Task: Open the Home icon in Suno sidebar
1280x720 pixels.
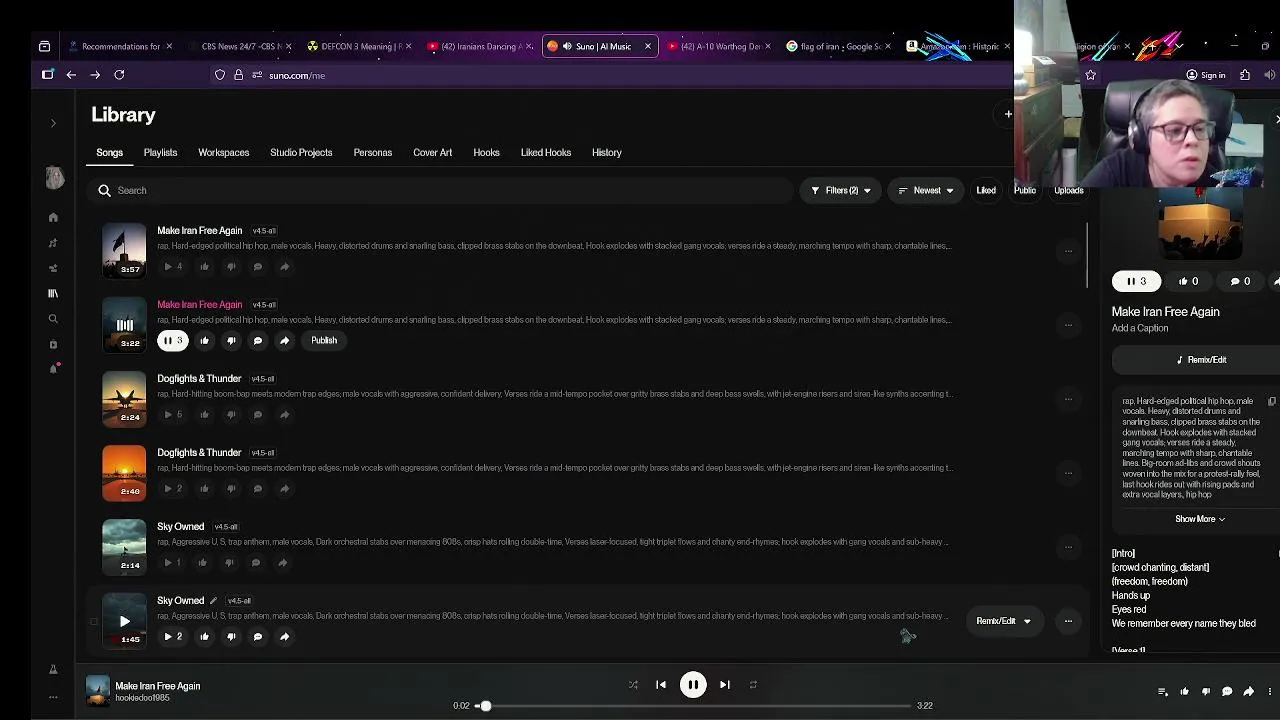Action: click(53, 217)
